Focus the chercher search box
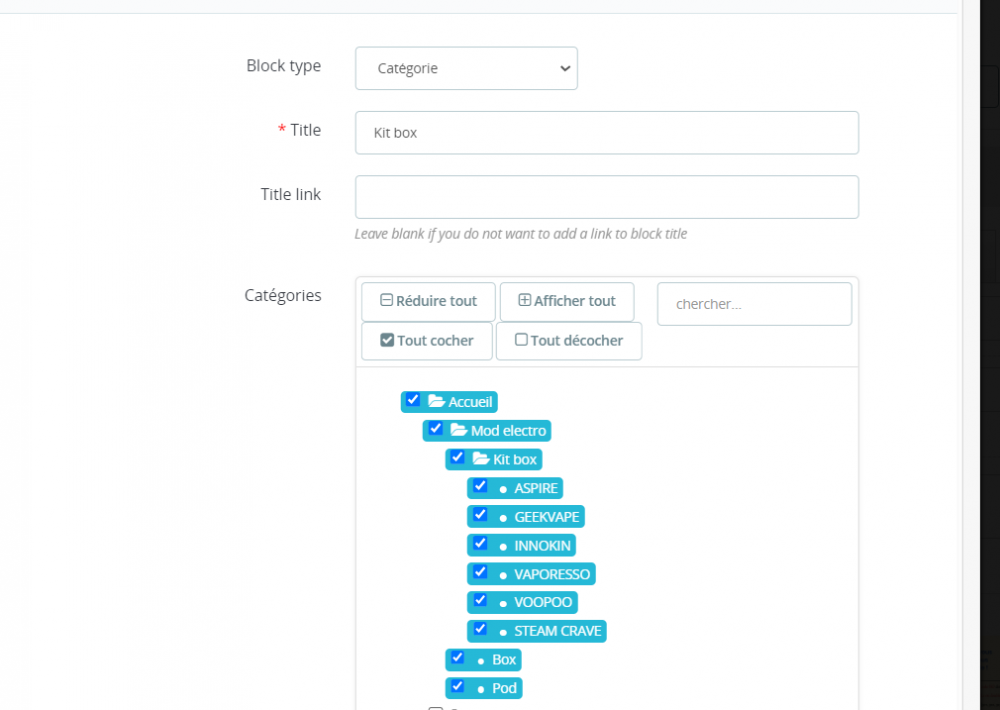The height and width of the screenshot is (710, 1000). click(754, 304)
